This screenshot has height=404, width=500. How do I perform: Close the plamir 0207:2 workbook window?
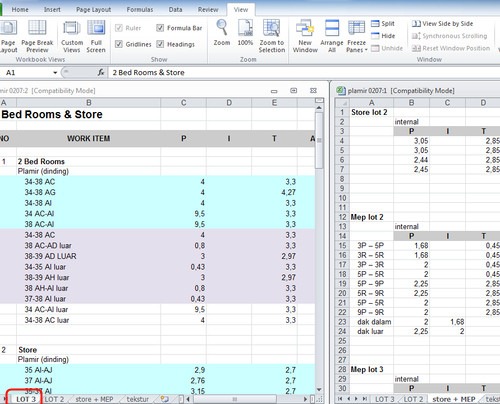(x=313, y=91)
